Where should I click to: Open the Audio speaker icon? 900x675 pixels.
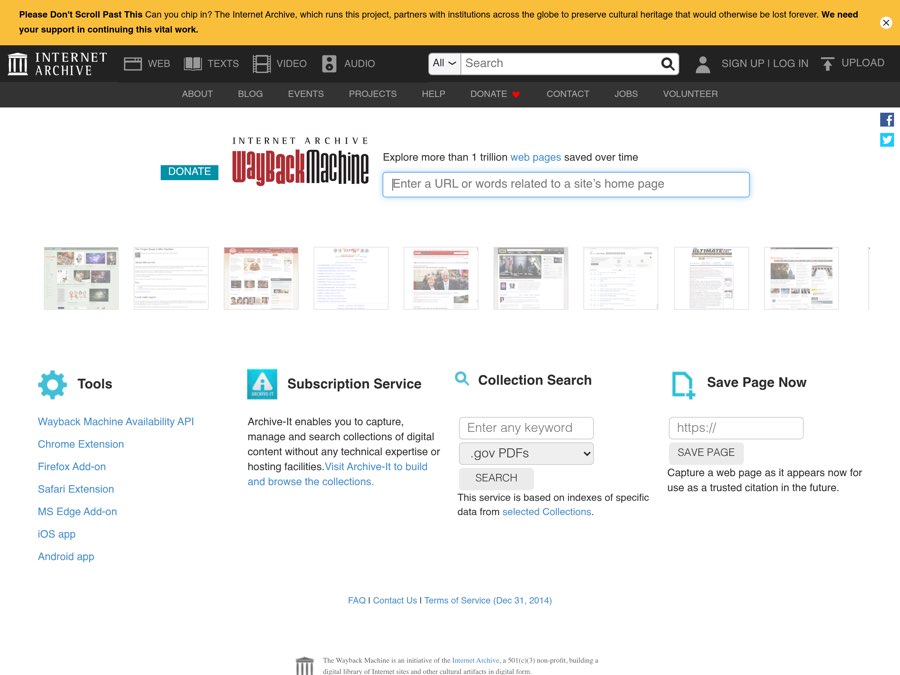pyautogui.click(x=329, y=64)
